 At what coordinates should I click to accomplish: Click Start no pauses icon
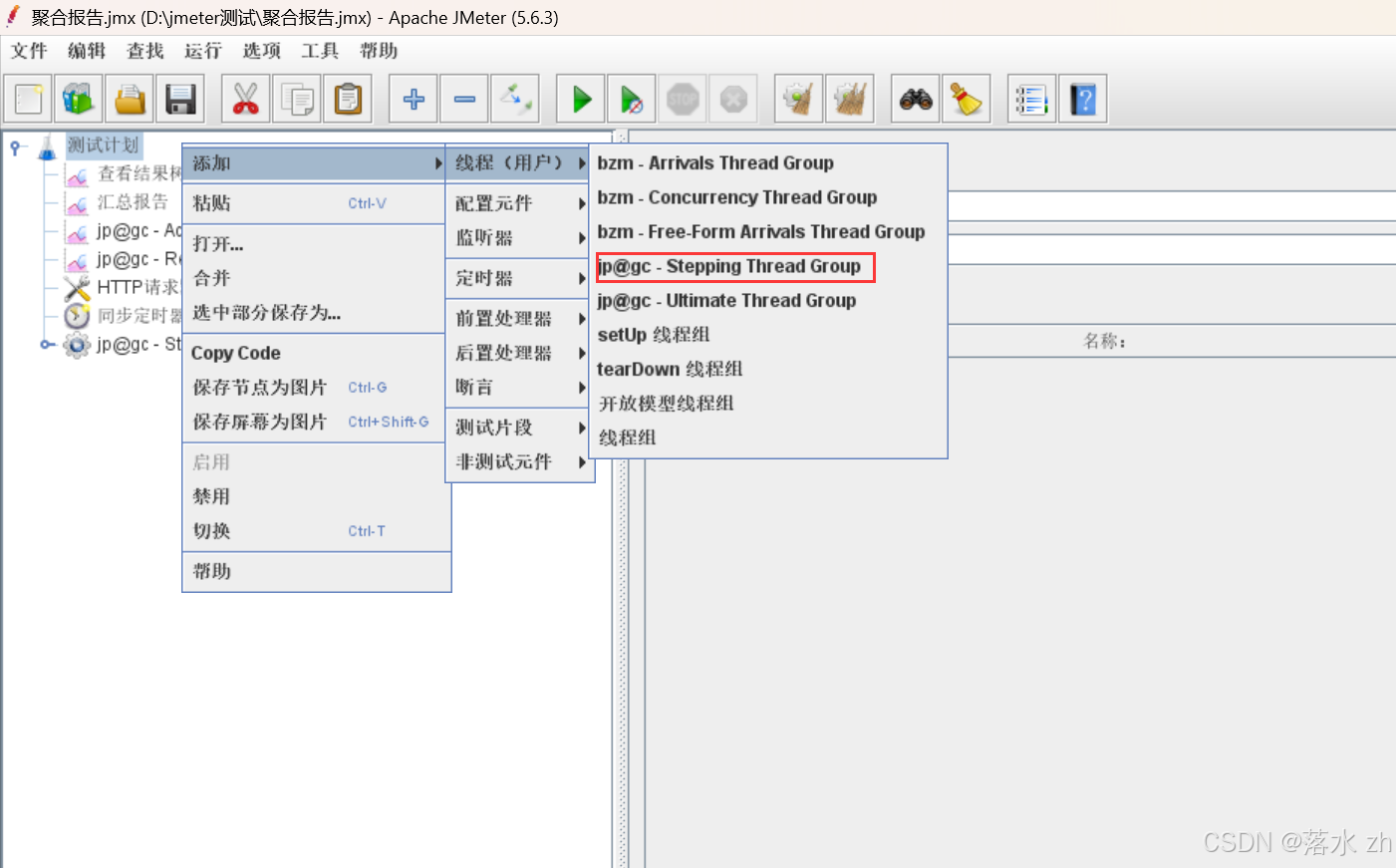point(632,99)
